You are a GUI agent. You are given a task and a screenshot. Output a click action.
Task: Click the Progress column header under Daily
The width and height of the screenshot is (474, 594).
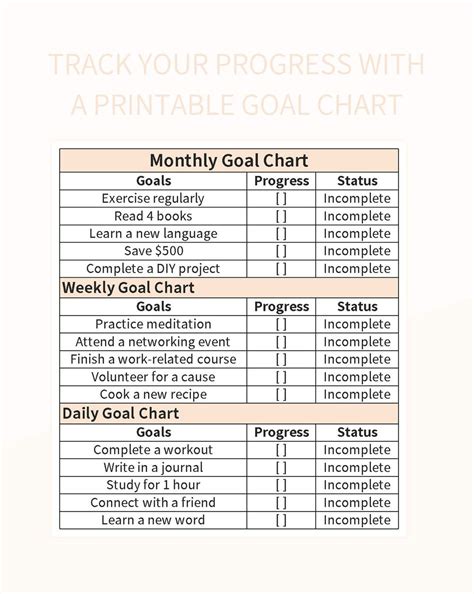click(x=281, y=432)
